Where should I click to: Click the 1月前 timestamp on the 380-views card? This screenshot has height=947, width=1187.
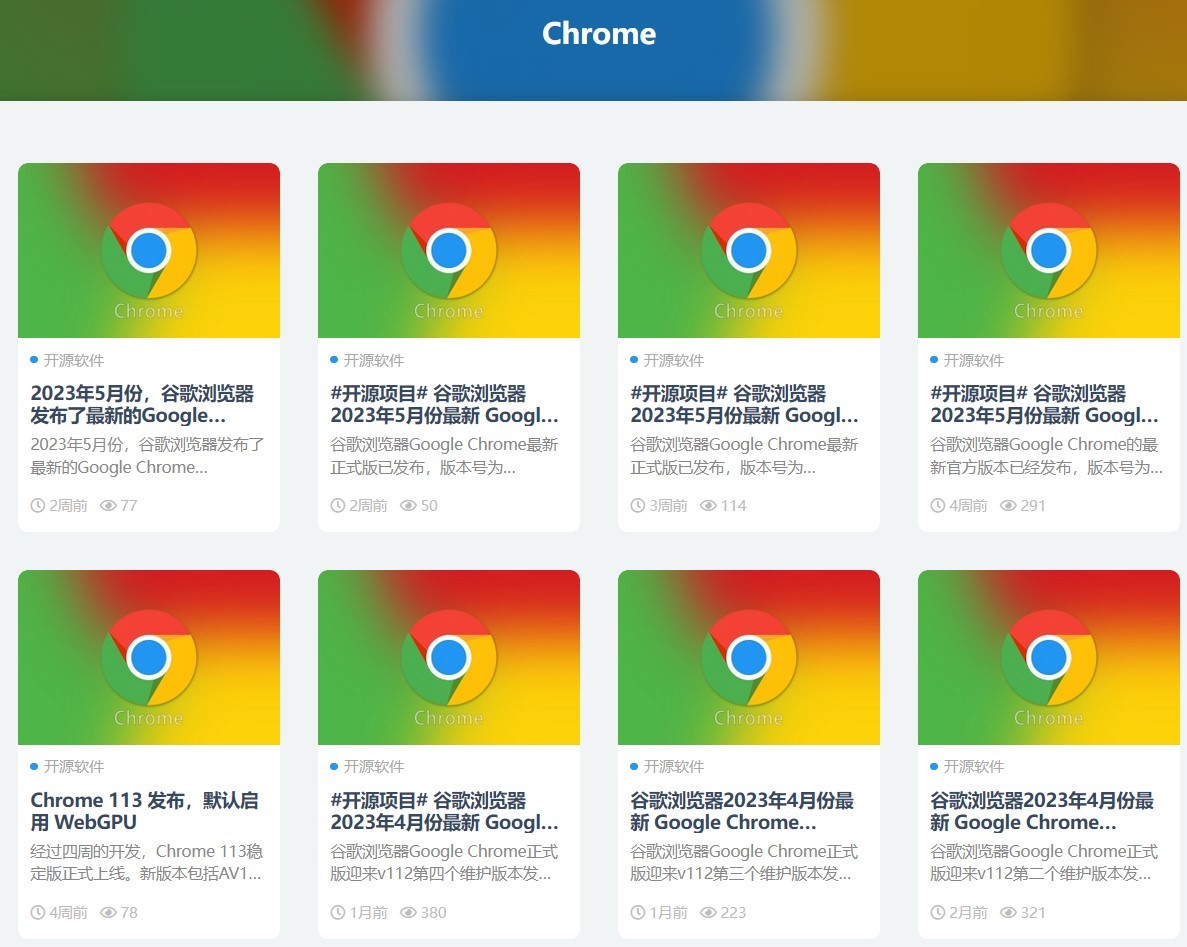click(x=369, y=913)
